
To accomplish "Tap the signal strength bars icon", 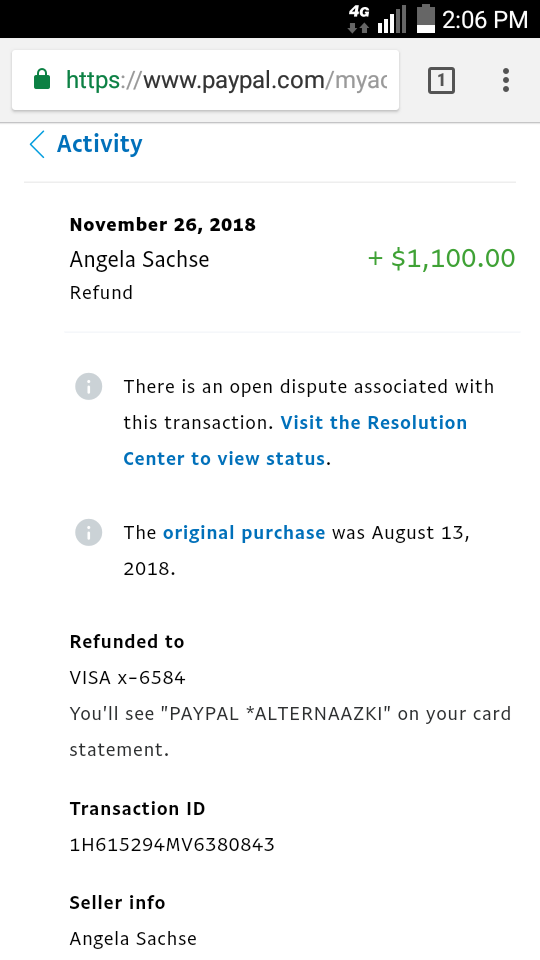I will click(392, 19).
